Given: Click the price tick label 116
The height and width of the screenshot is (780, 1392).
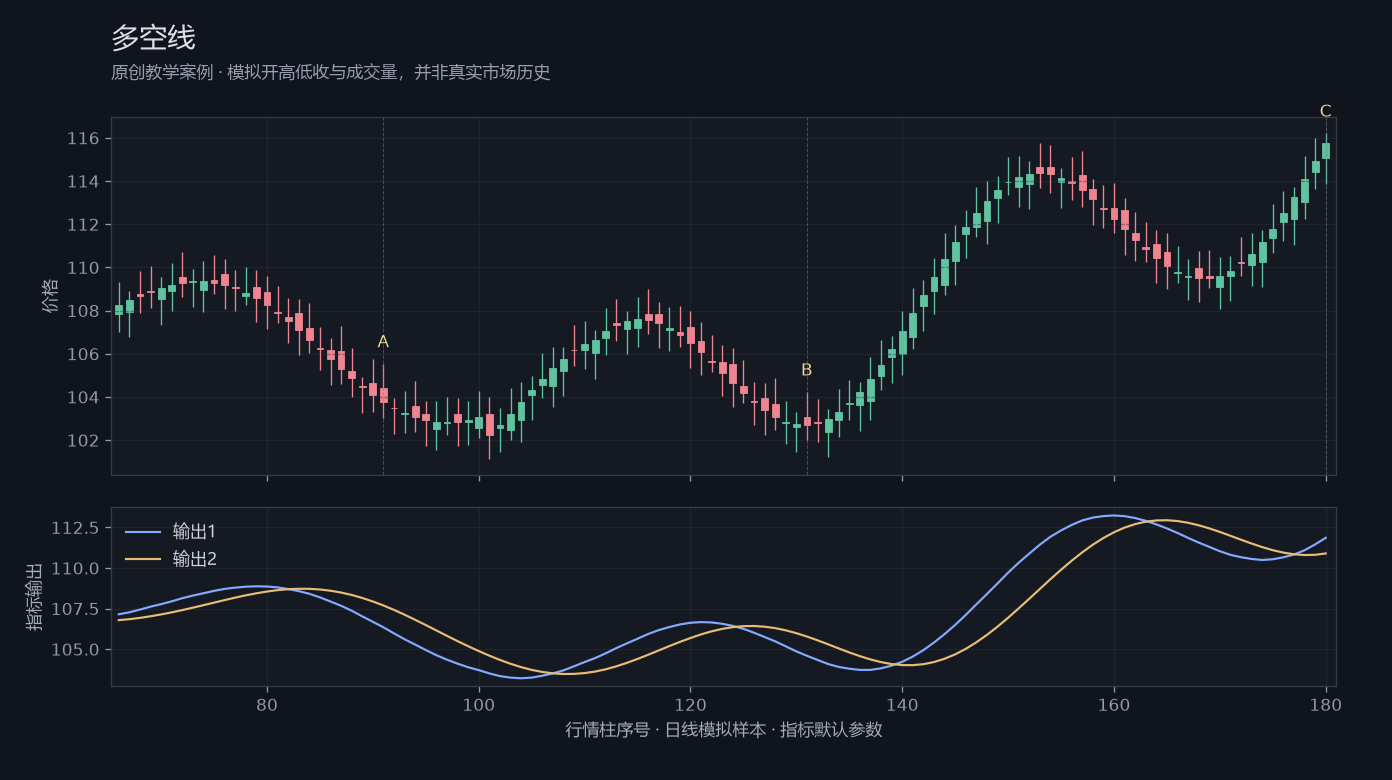Looking at the screenshot, I should click(x=83, y=138).
